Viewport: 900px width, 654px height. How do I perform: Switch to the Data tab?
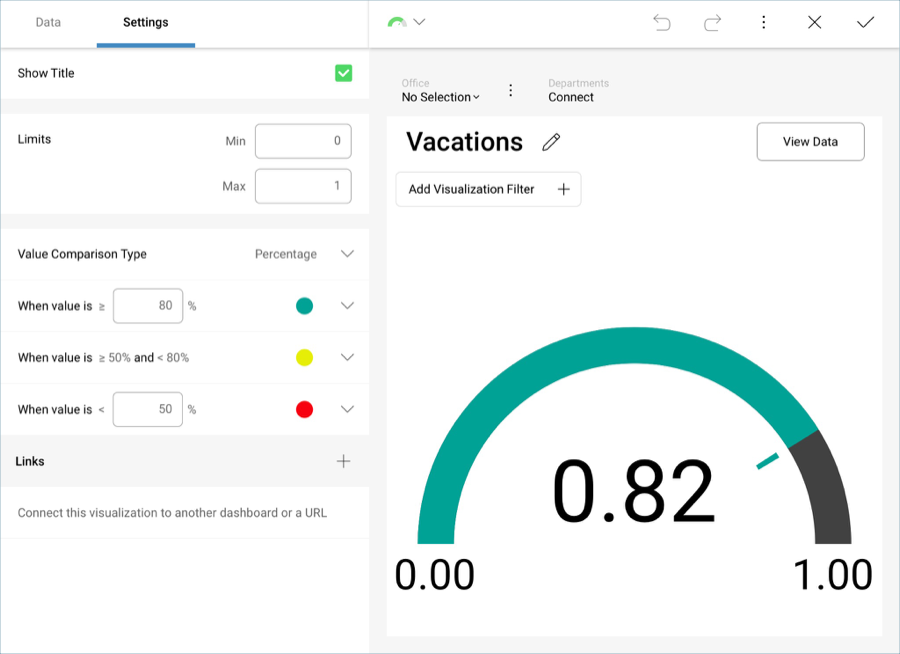pyautogui.click(x=48, y=22)
